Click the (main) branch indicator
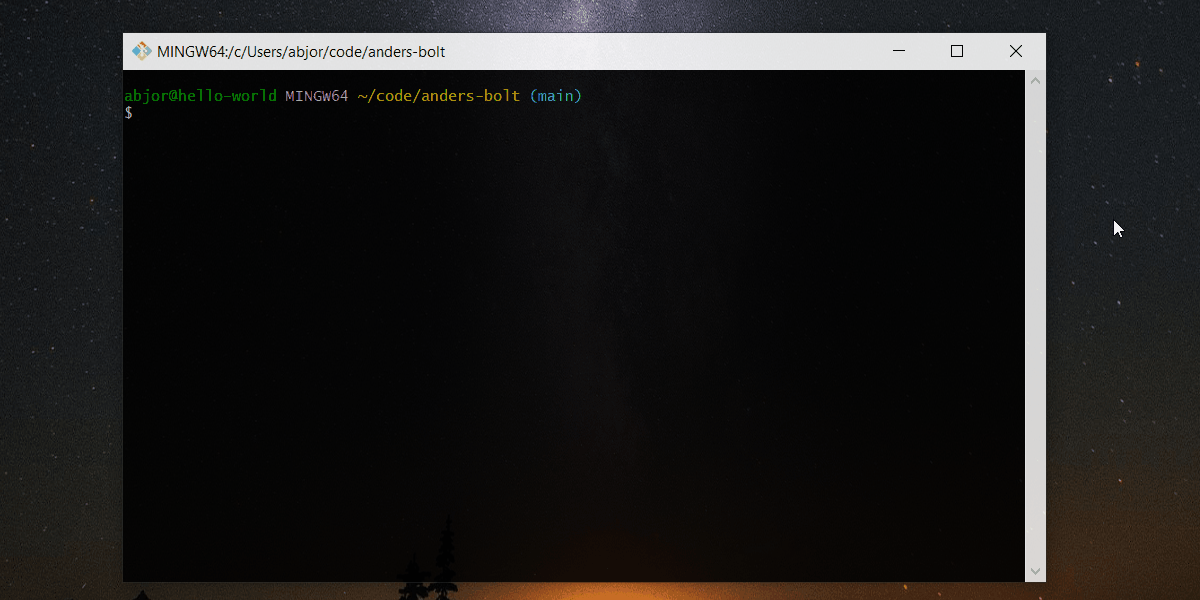The height and width of the screenshot is (600, 1200). tap(555, 96)
